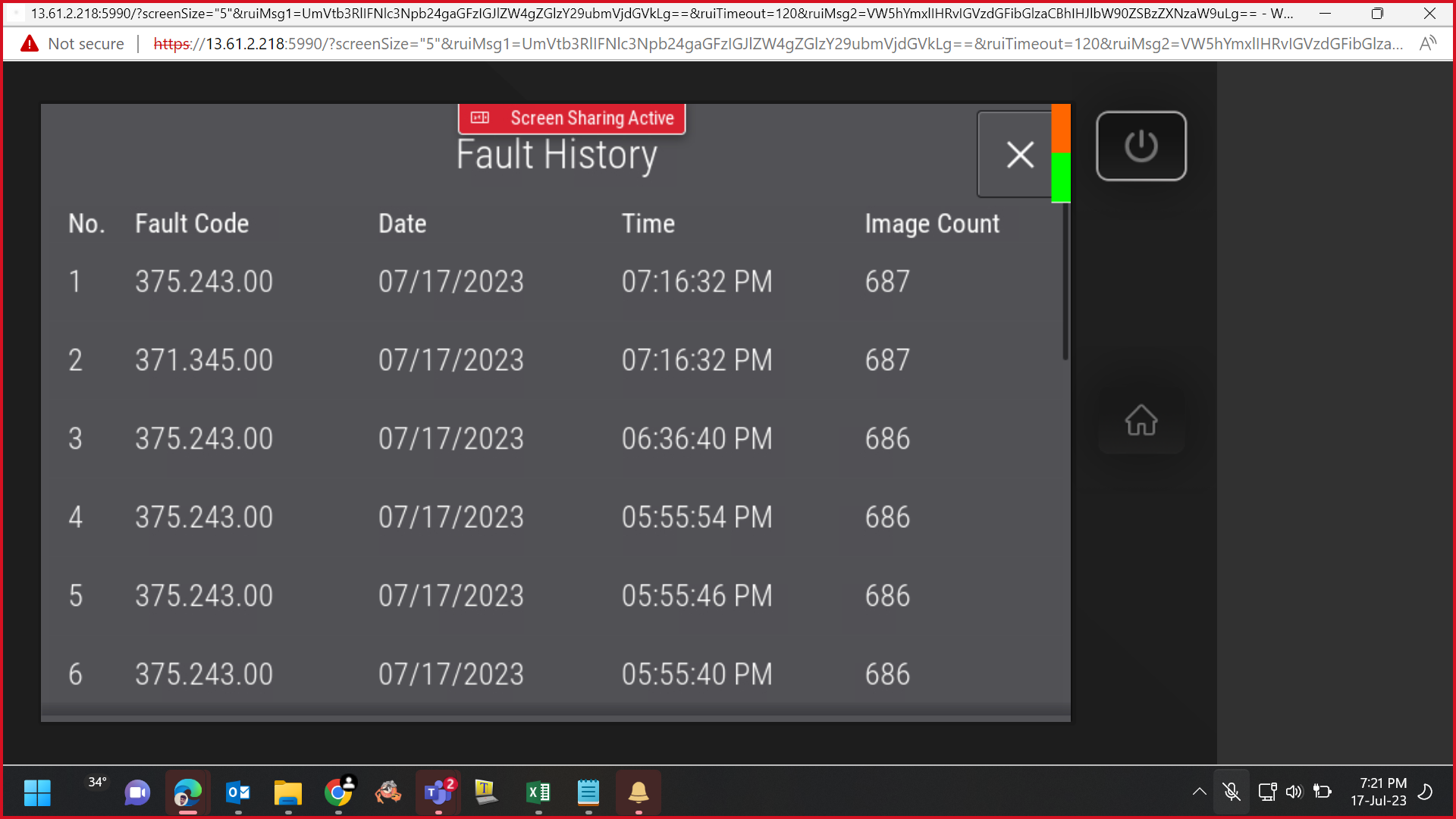1456x819 pixels.
Task: Open Excel from the taskbar
Action: coord(538,792)
